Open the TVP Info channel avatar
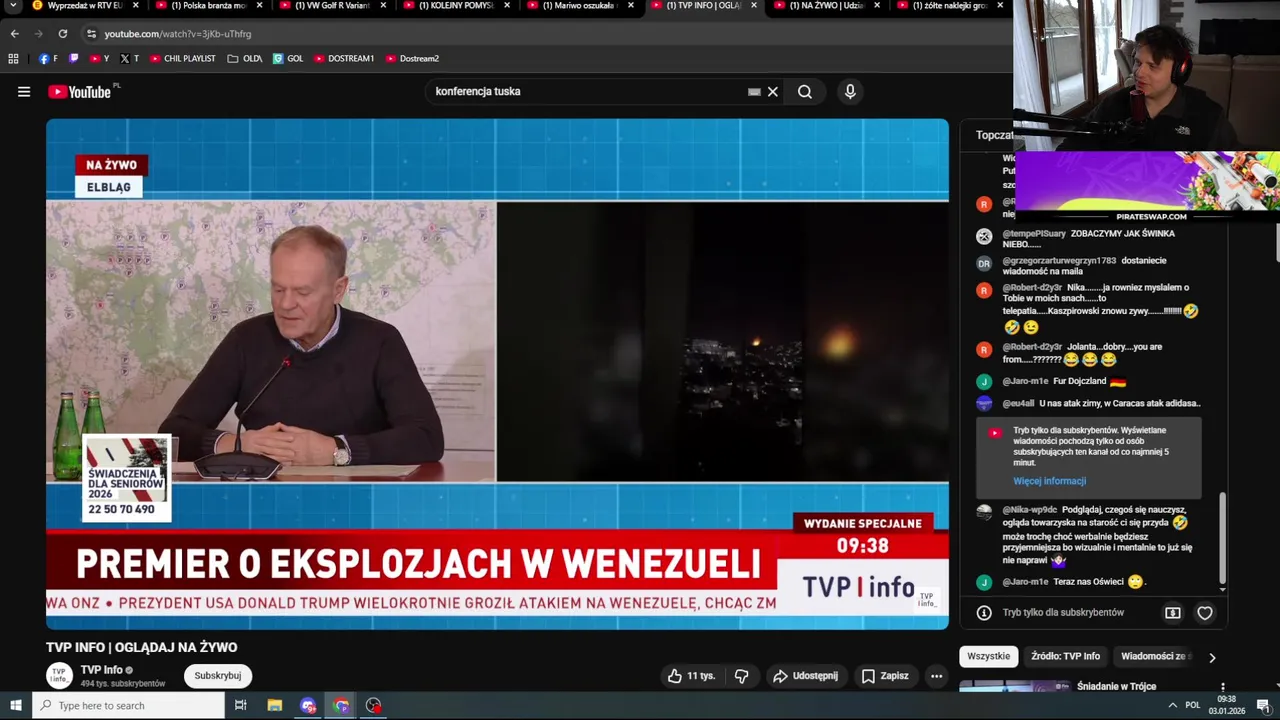The height and width of the screenshot is (720, 1280). tap(60, 676)
